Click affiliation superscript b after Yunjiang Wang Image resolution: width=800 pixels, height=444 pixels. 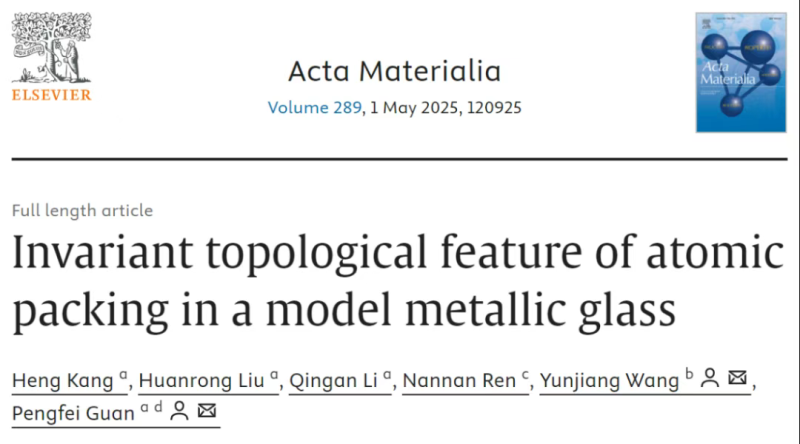point(689,374)
